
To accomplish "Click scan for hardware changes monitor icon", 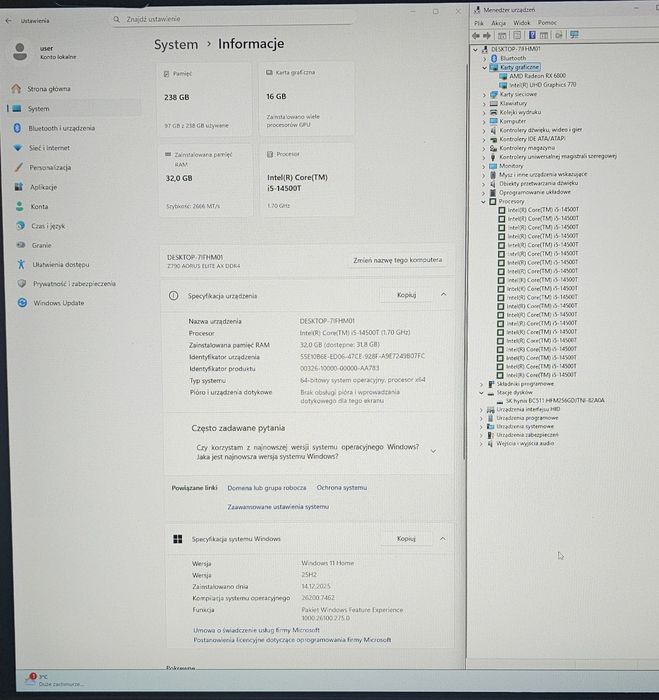I will 574,35.
